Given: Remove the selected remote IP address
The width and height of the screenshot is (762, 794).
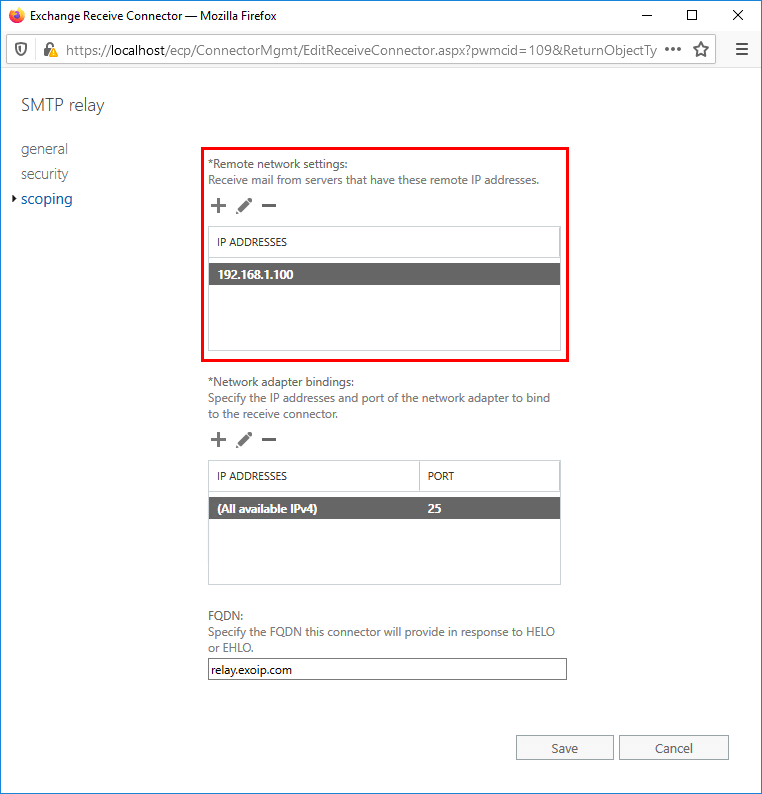Looking at the screenshot, I should (268, 206).
